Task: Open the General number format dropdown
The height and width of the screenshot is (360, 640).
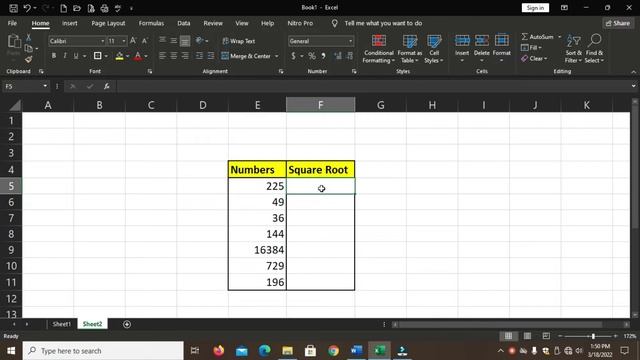Action: click(x=351, y=41)
